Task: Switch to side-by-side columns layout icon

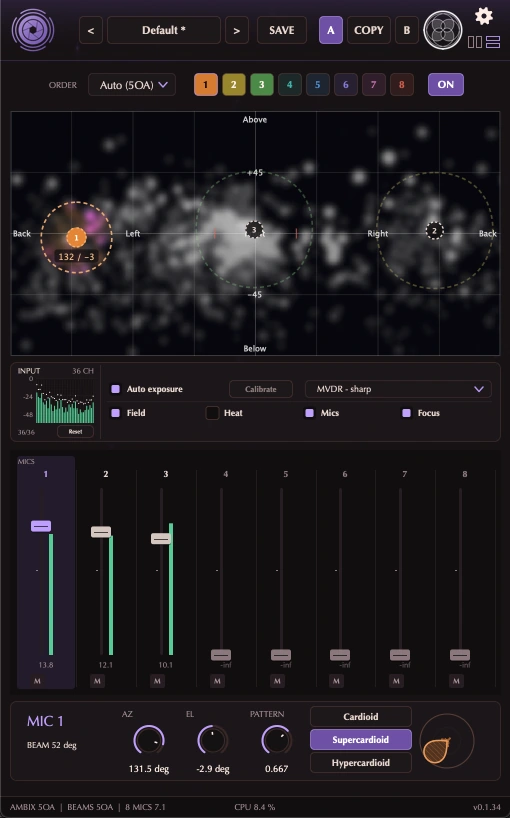Action: point(475,42)
